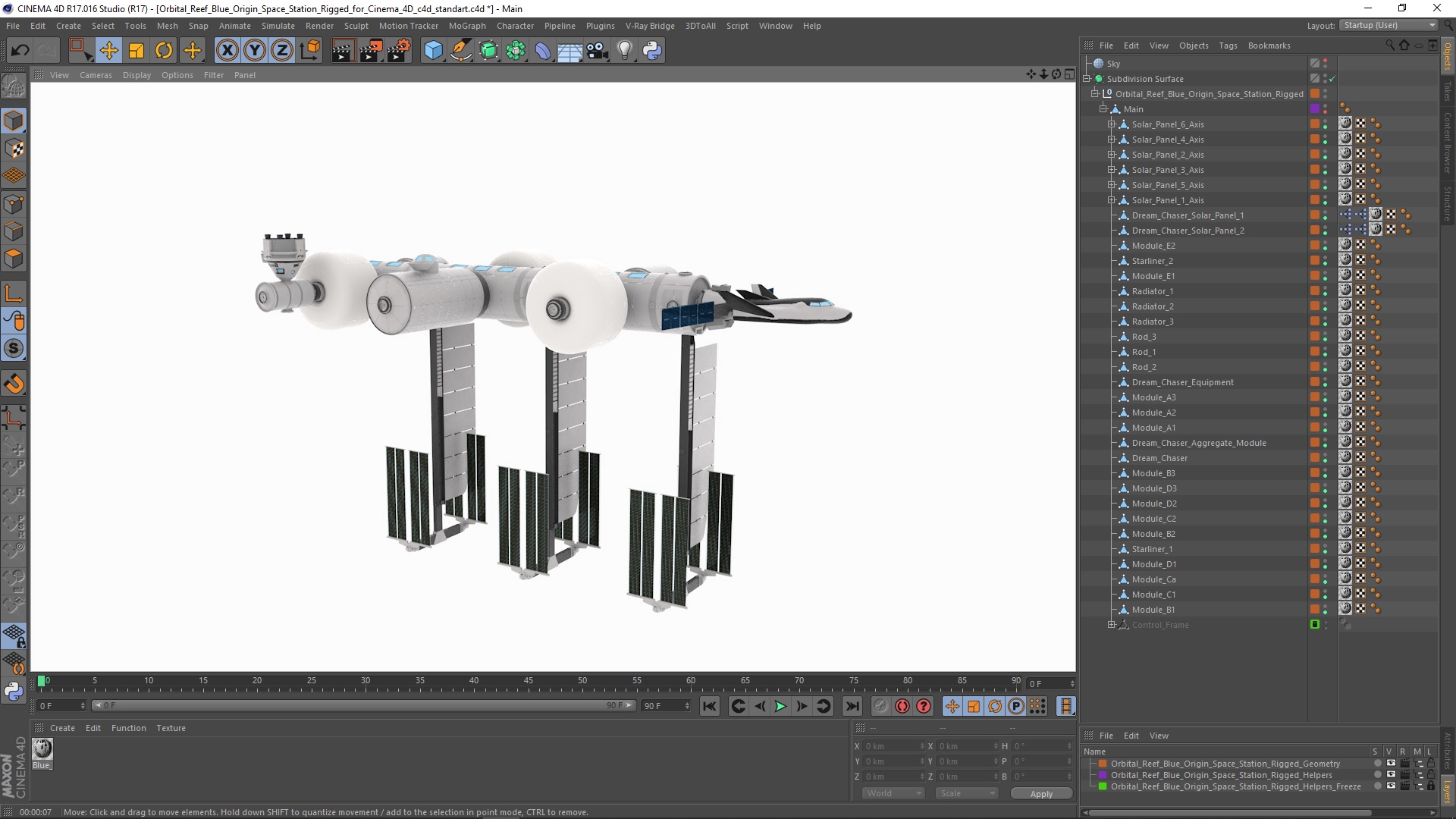Open the Array modeling objects icon

516,51
